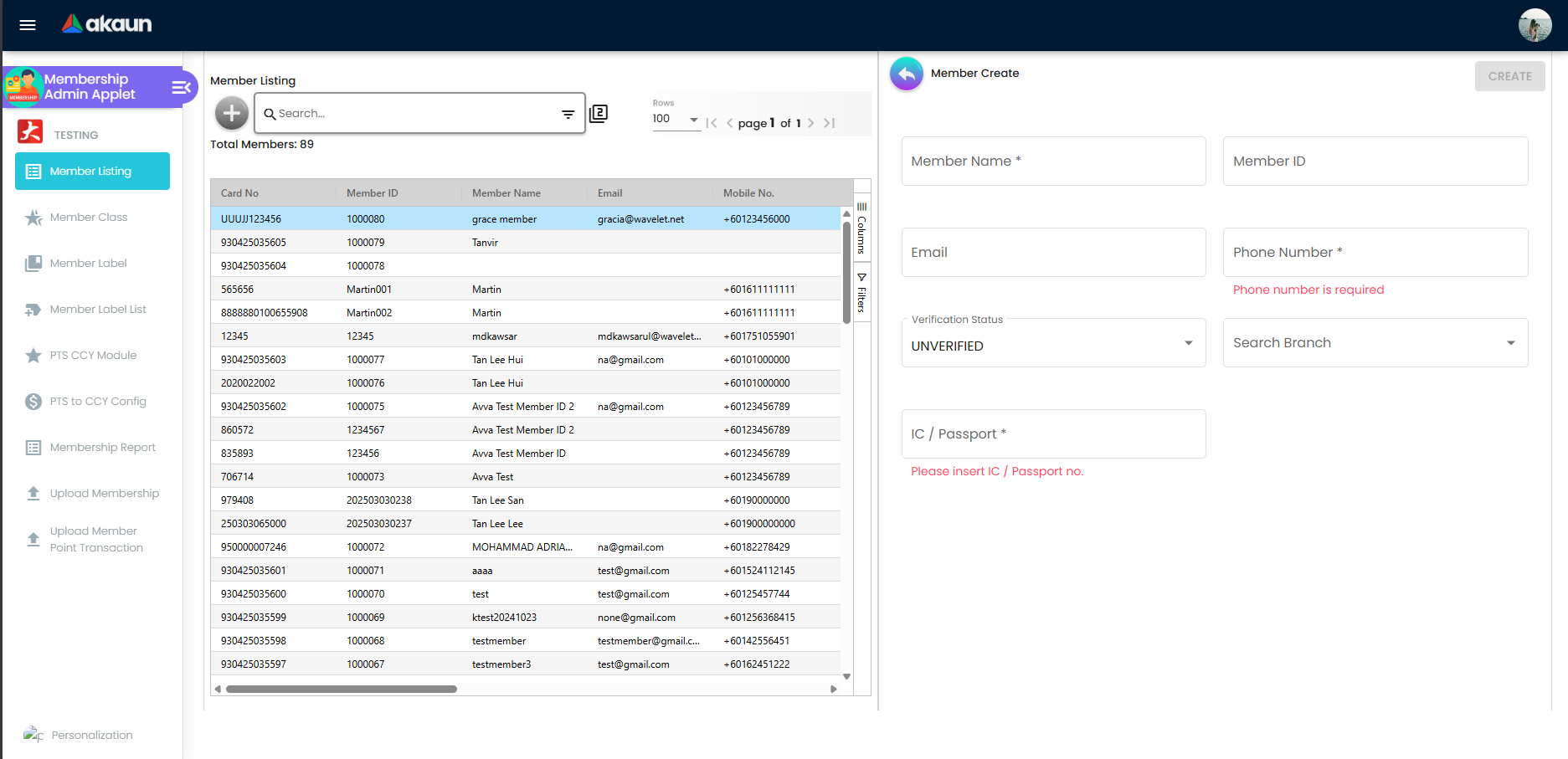Click the CREATE button
This screenshot has width=1568, height=759.
tap(1509, 76)
